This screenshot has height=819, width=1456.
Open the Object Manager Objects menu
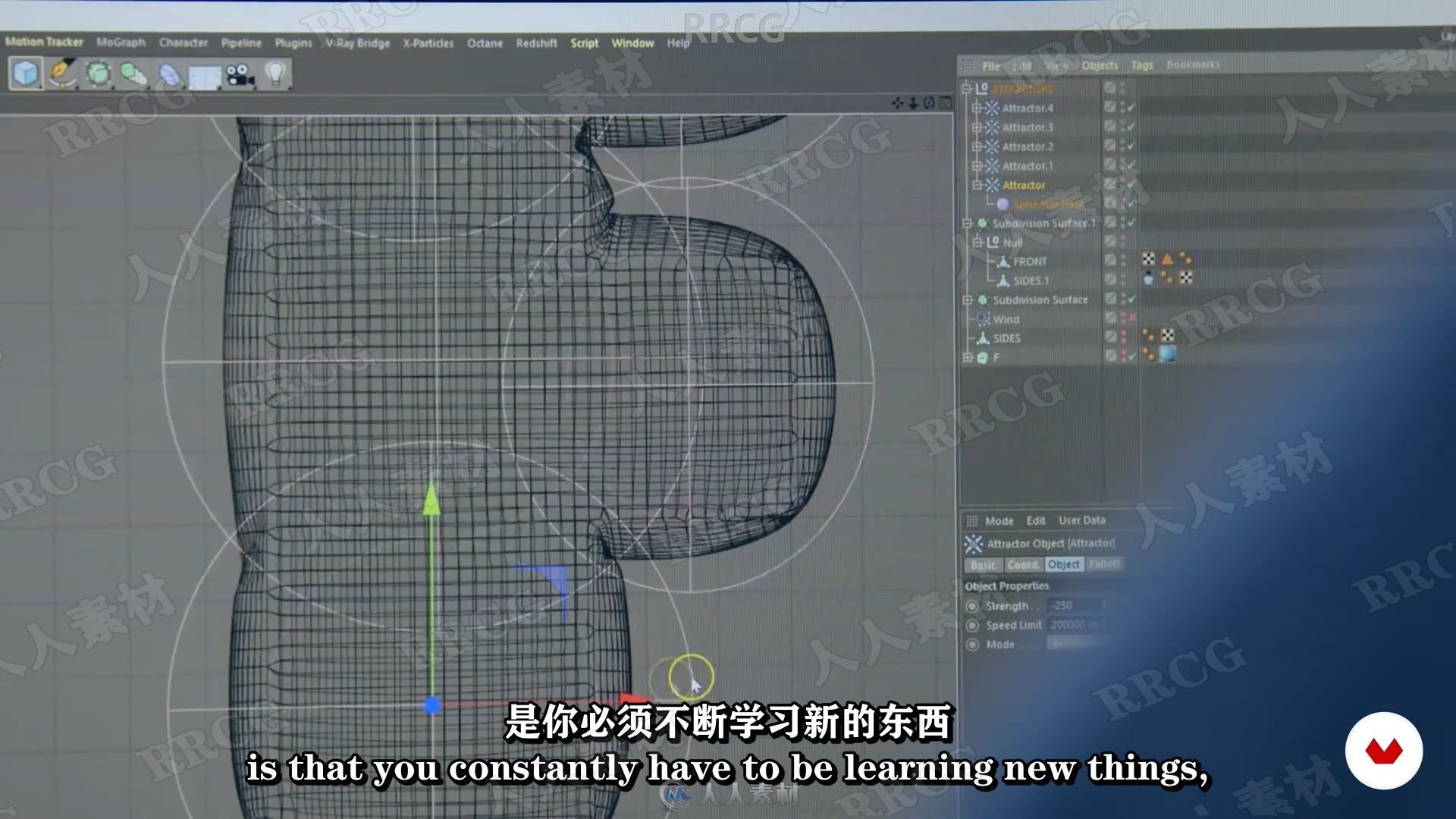(1100, 65)
